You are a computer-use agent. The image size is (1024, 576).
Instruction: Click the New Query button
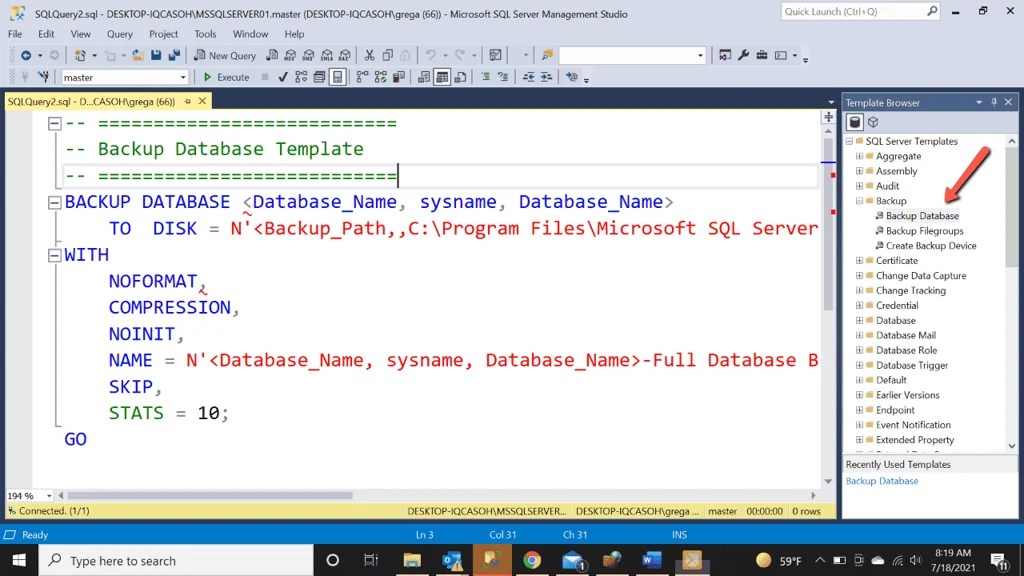(x=225, y=56)
